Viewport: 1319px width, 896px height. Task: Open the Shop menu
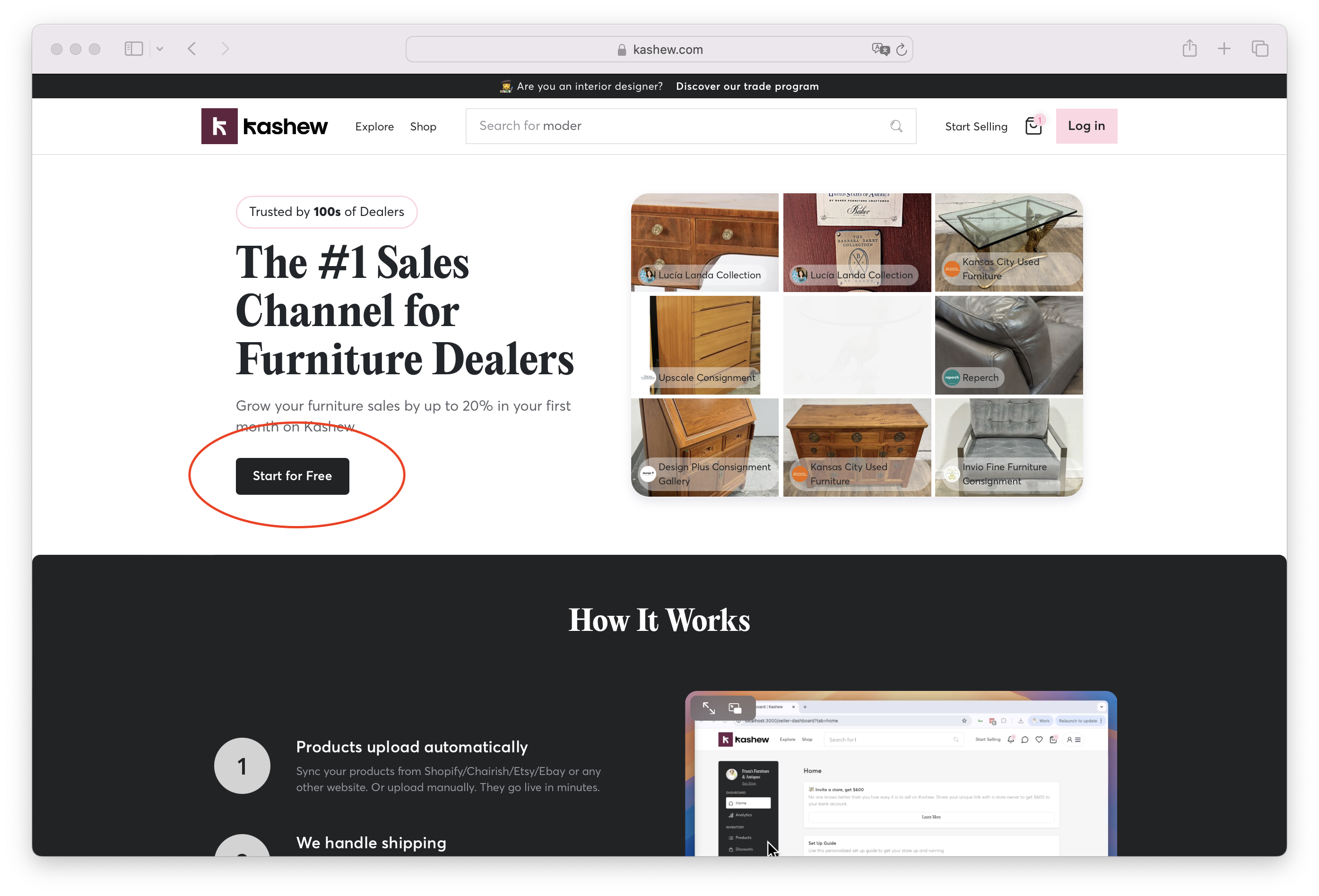(423, 127)
